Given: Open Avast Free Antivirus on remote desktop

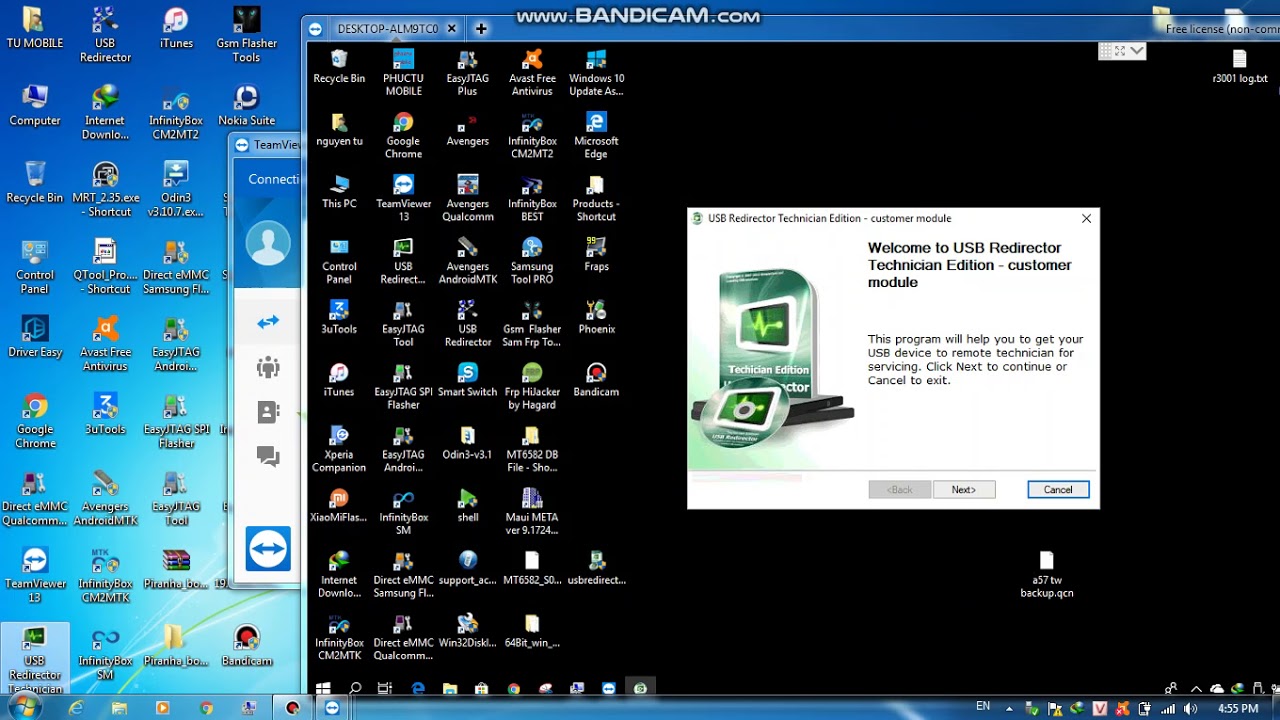Looking at the screenshot, I should click(532, 72).
